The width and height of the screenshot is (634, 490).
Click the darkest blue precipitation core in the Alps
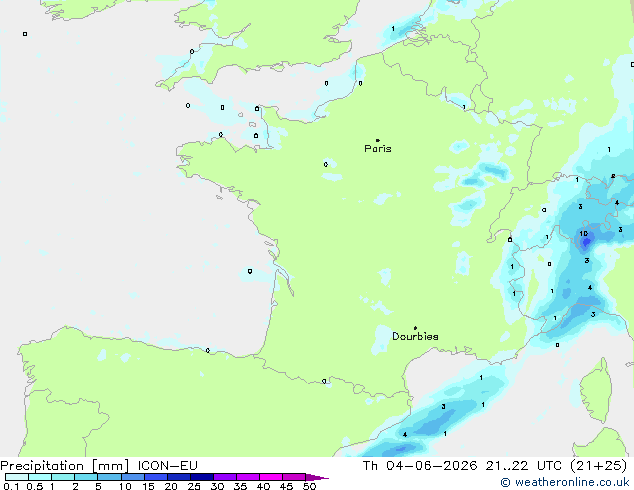coord(586,242)
